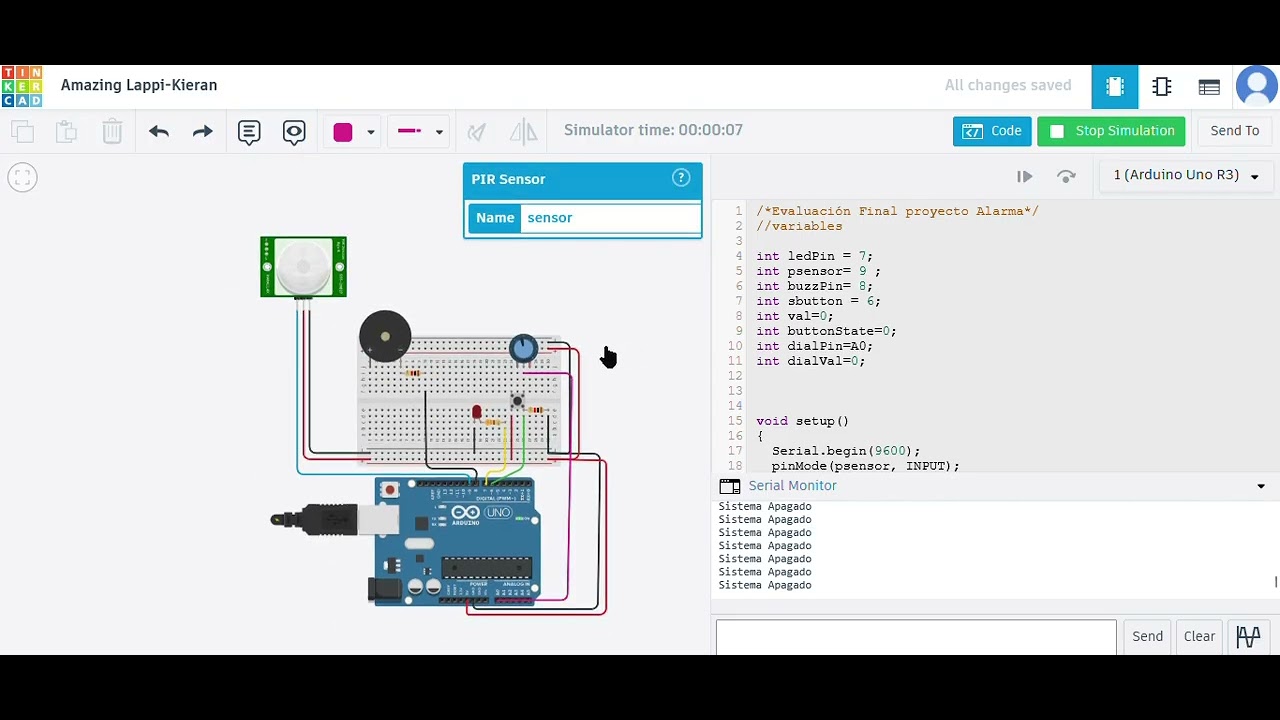Open PIR Sensor help question icon

coord(681,178)
